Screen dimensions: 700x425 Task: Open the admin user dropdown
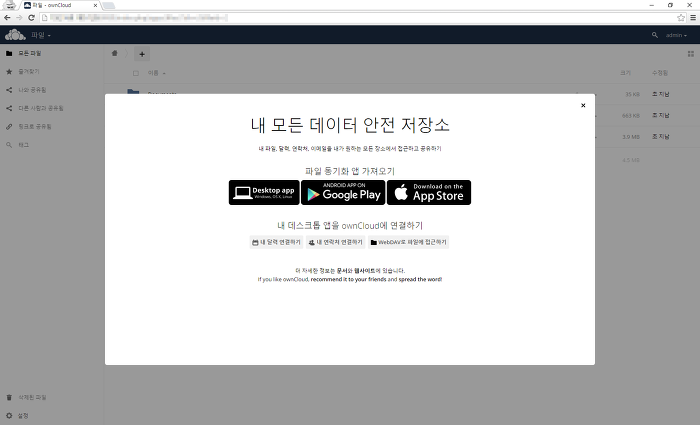pyautogui.click(x=676, y=35)
